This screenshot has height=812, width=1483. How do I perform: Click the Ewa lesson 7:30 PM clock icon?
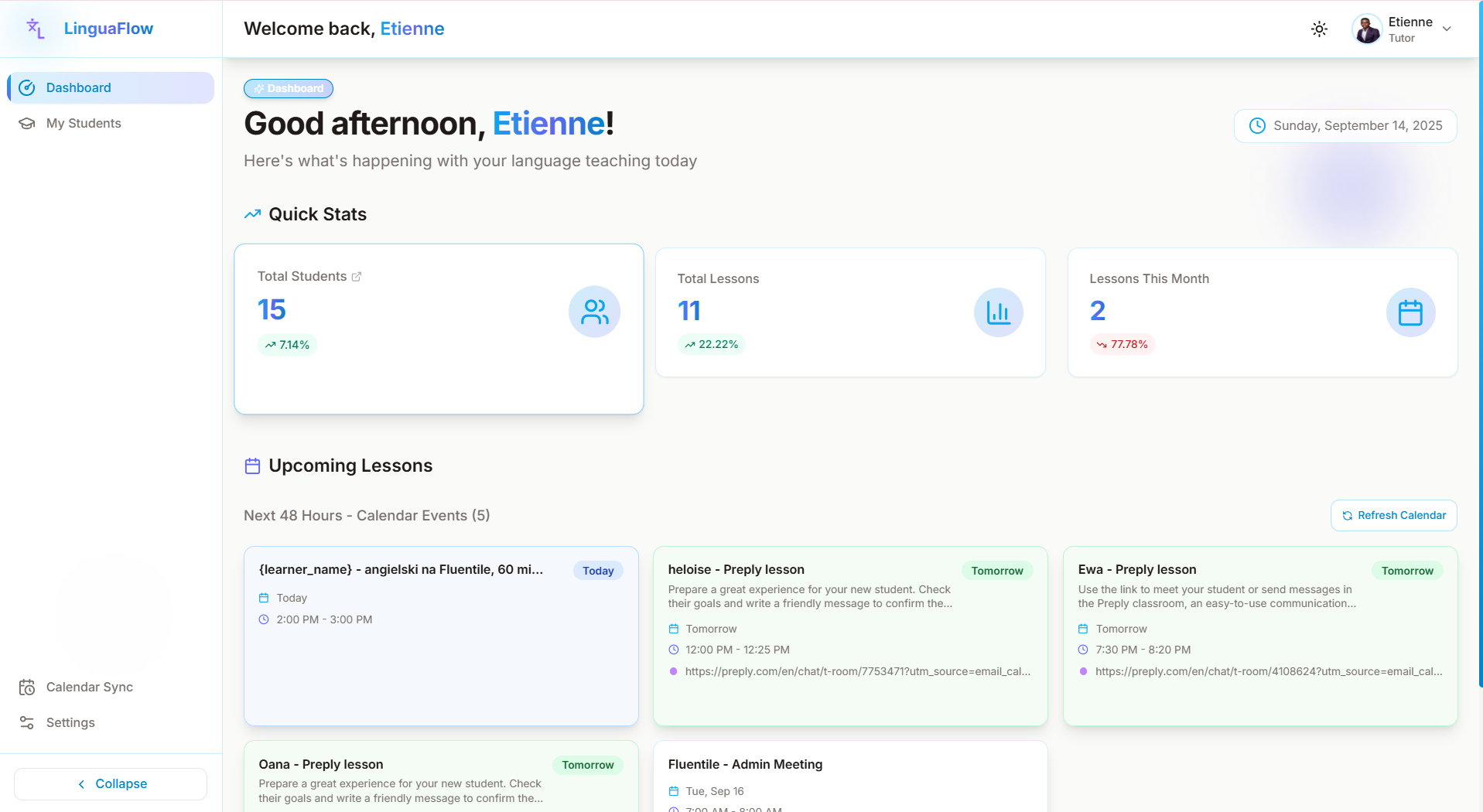[1083, 650]
